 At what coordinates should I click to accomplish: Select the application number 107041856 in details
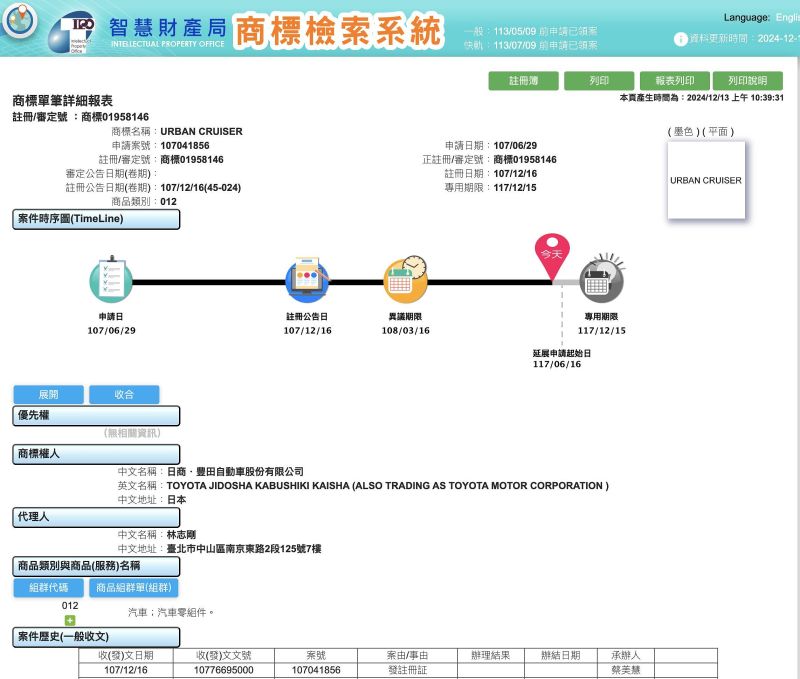tap(185, 146)
